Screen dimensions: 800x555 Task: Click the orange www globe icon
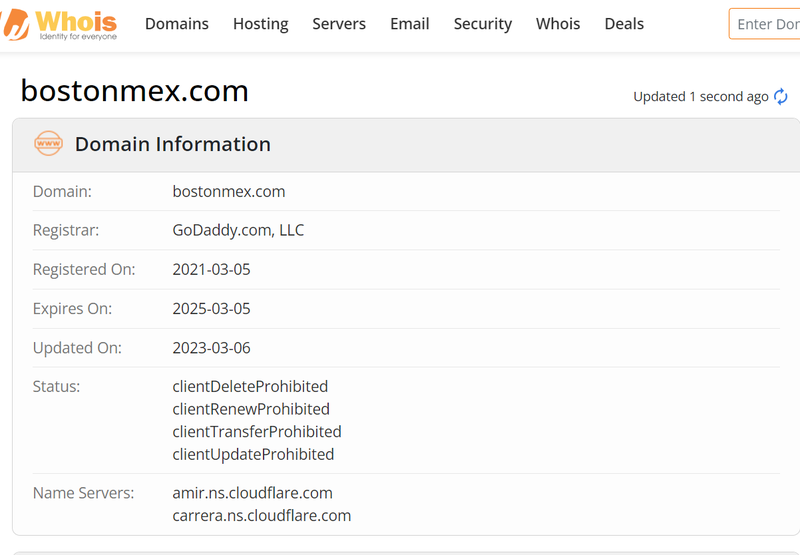(48, 144)
